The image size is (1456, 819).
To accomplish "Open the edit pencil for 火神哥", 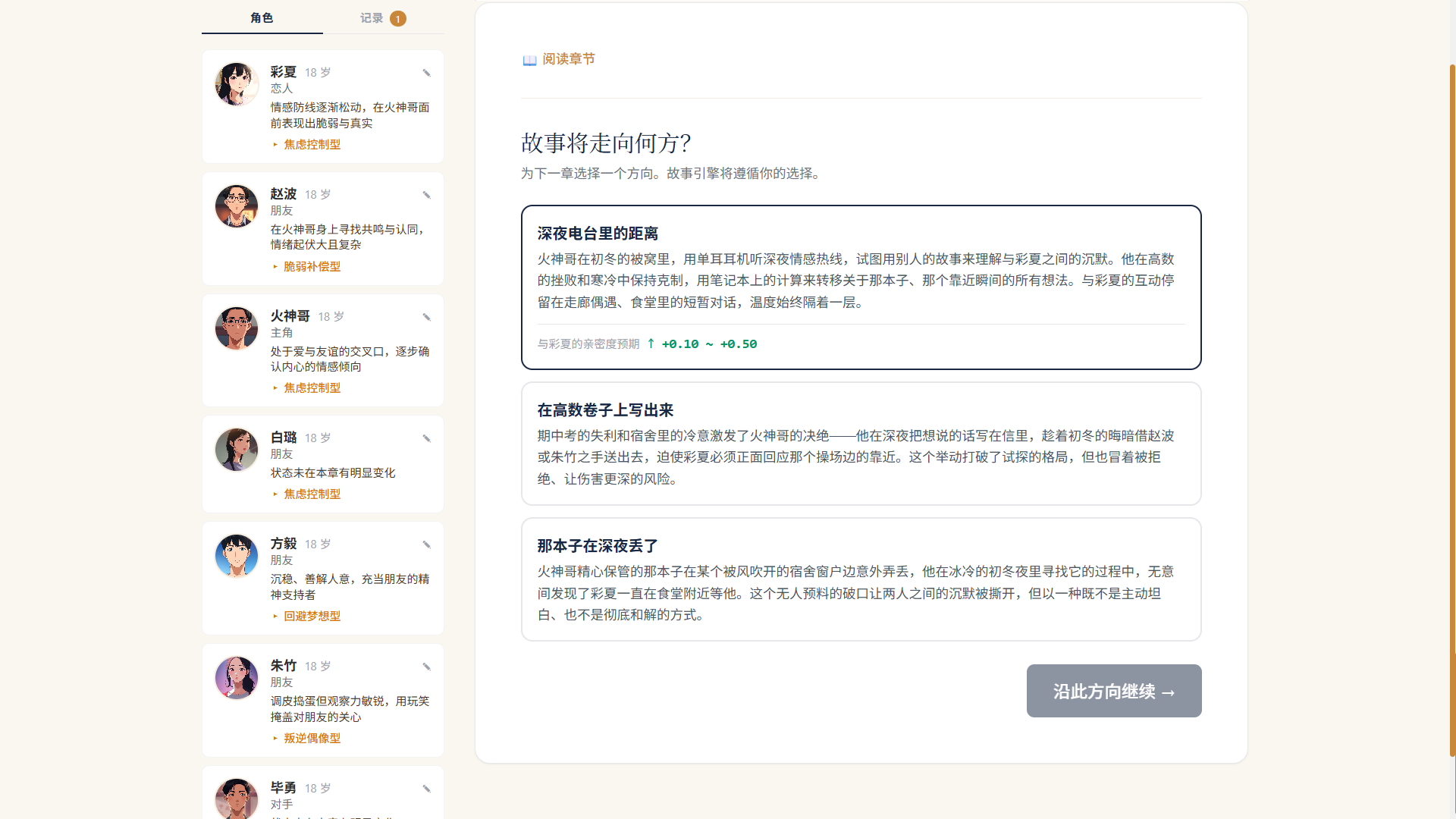I will tap(427, 317).
